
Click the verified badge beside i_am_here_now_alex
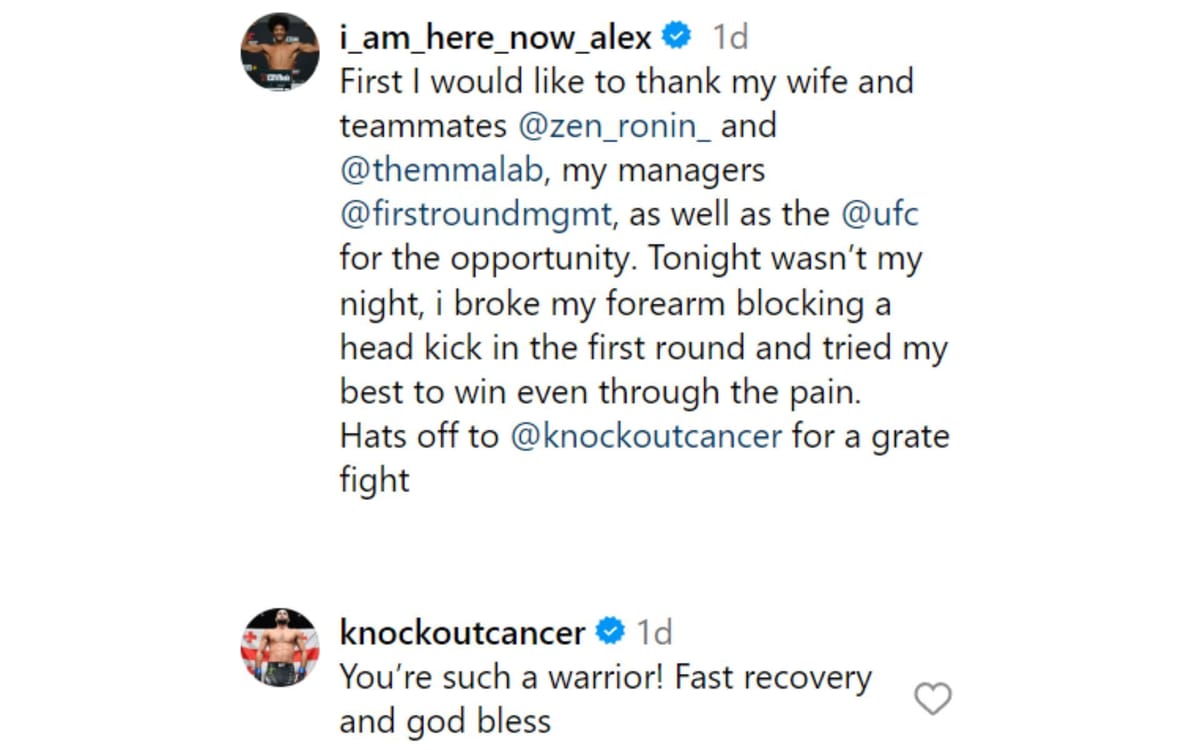pyautogui.click(x=677, y=36)
